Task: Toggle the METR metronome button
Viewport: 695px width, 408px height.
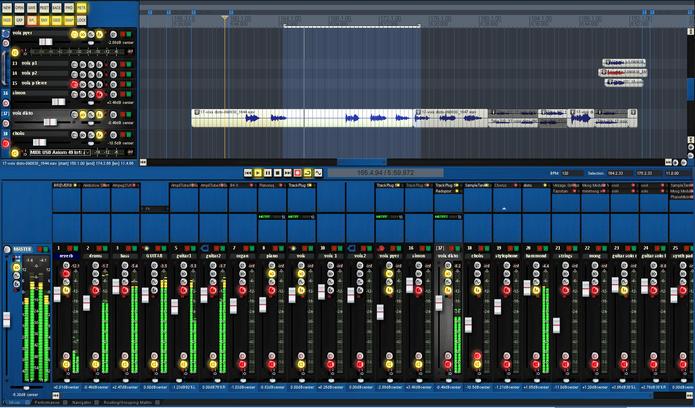Action: pyautogui.click(x=81, y=6)
